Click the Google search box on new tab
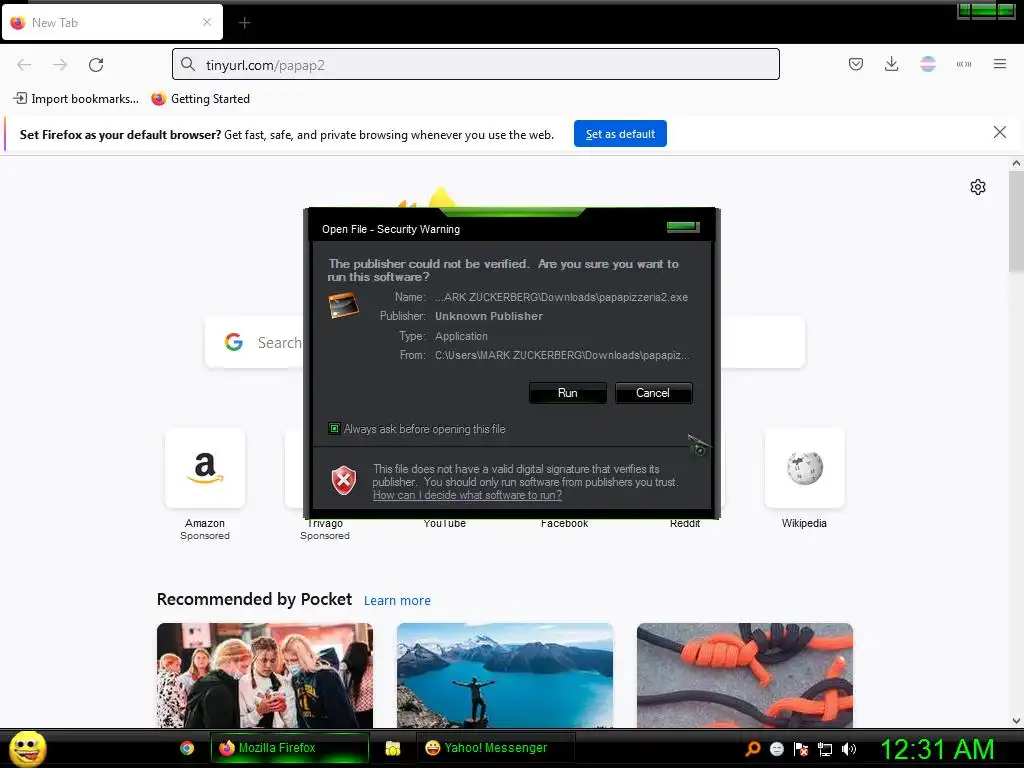Viewport: 1024px width, 768px height. pos(505,342)
